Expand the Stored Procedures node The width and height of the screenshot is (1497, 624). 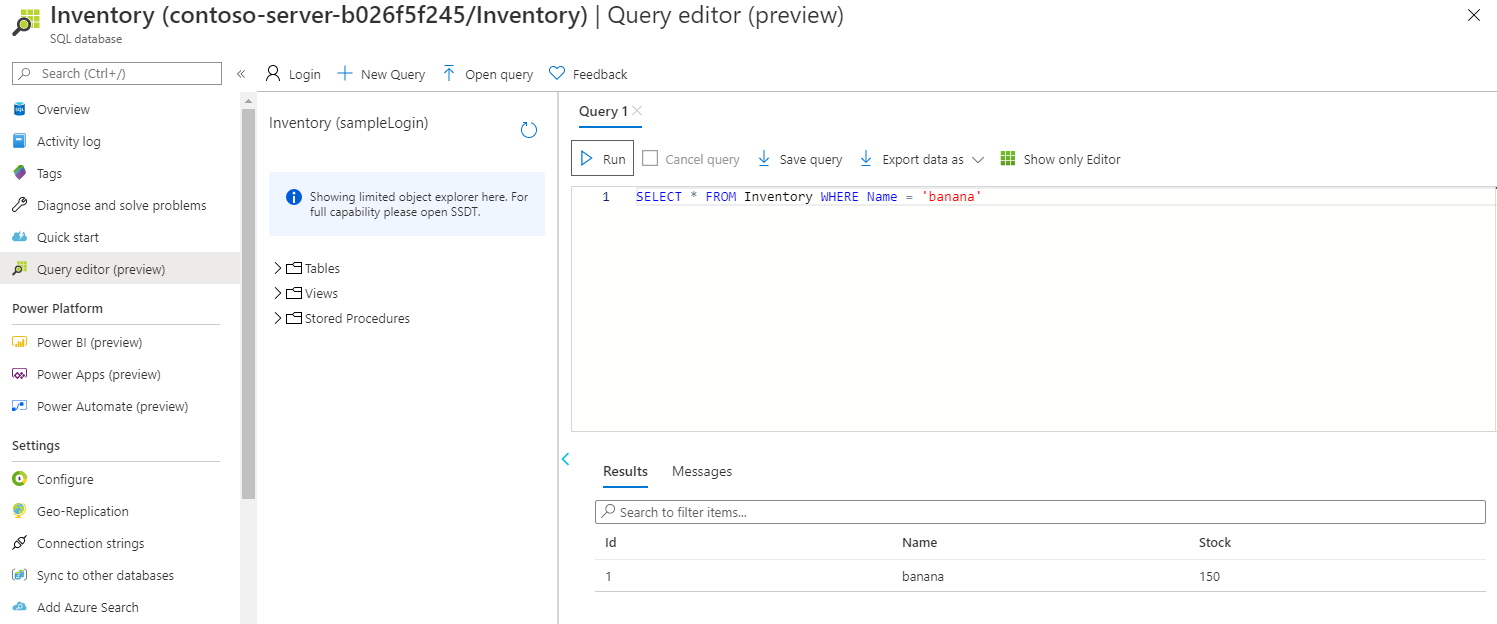click(278, 317)
